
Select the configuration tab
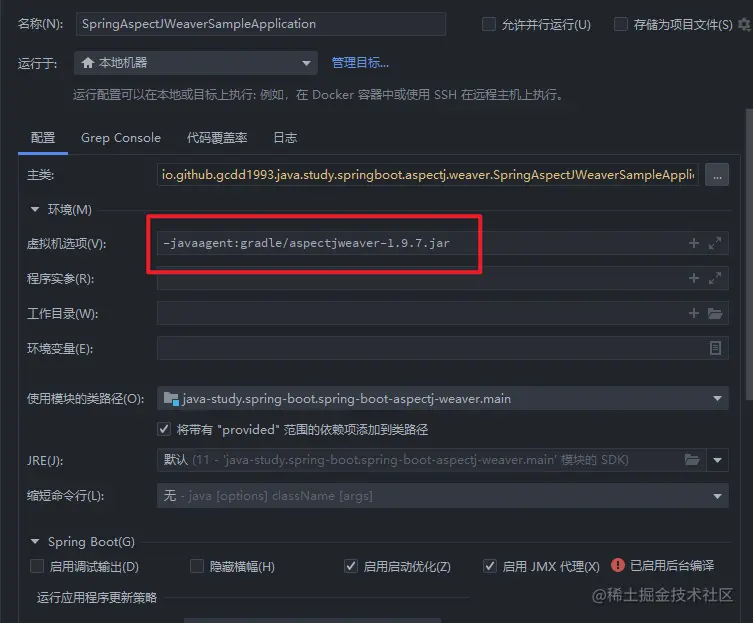[x=43, y=138]
